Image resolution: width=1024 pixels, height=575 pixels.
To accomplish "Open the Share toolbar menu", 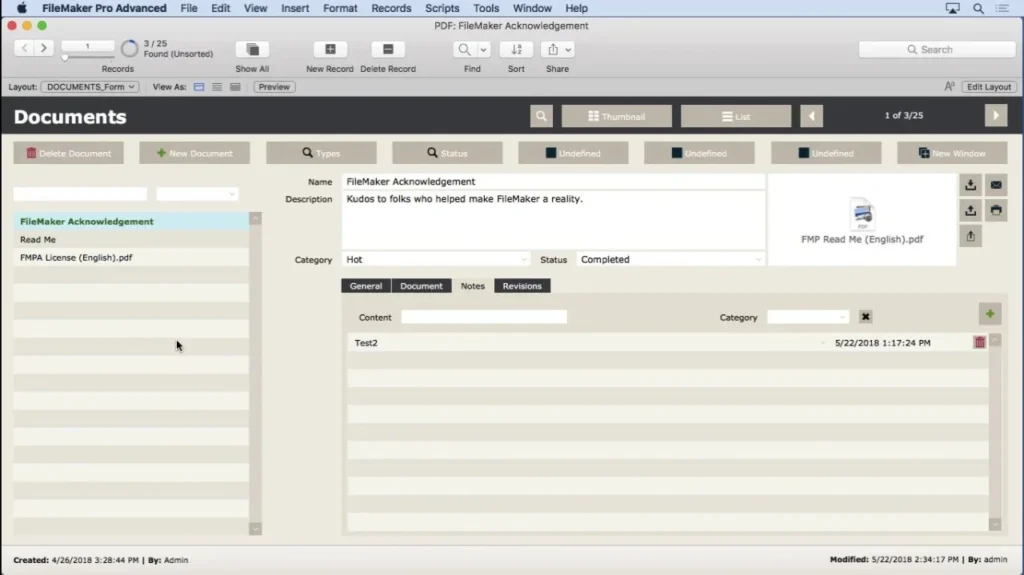I will coord(559,49).
